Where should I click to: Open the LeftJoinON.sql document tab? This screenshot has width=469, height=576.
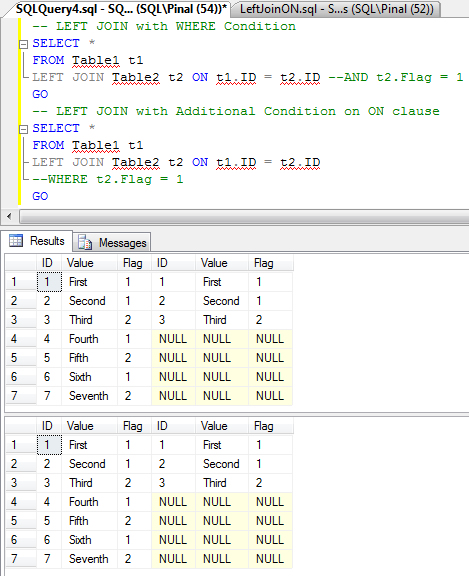click(x=336, y=9)
